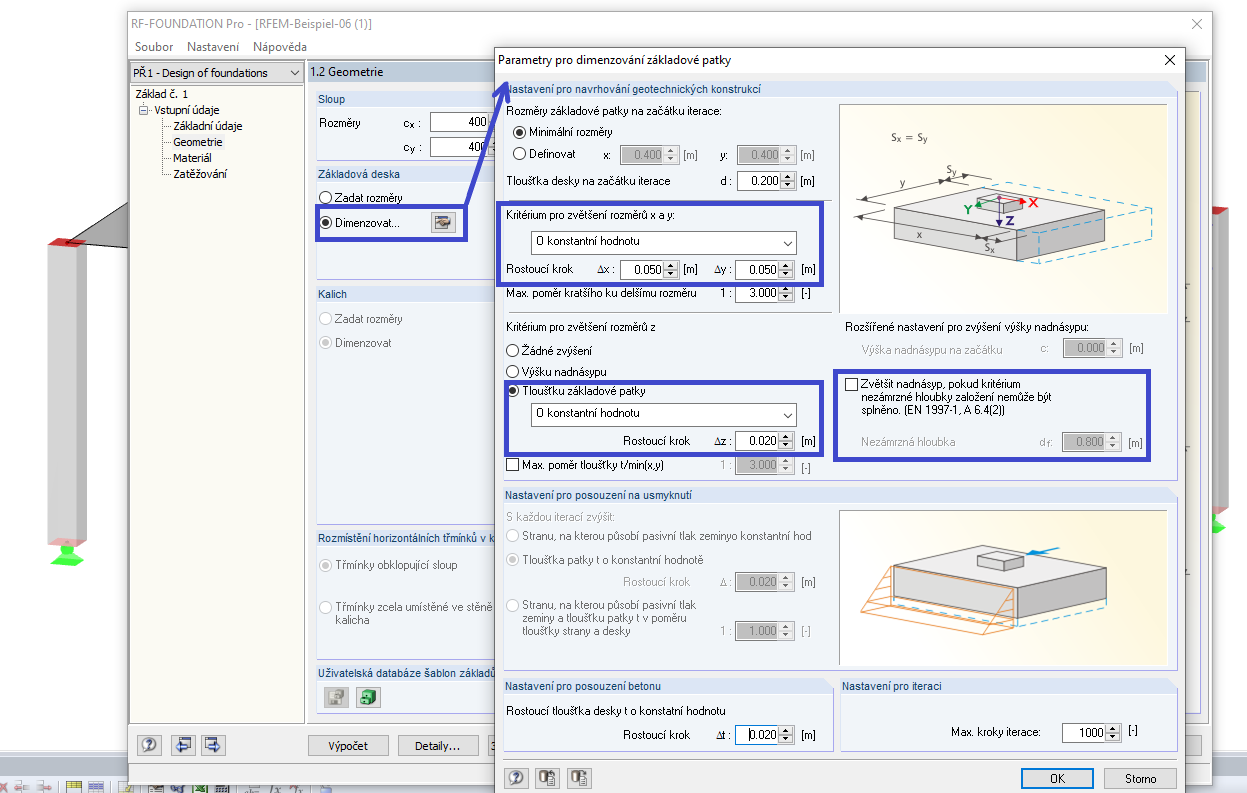This screenshot has height=793, width=1247.
Task: Select the Tloušťku základové patky option
Action: pyautogui.click(x=513, y=391)
